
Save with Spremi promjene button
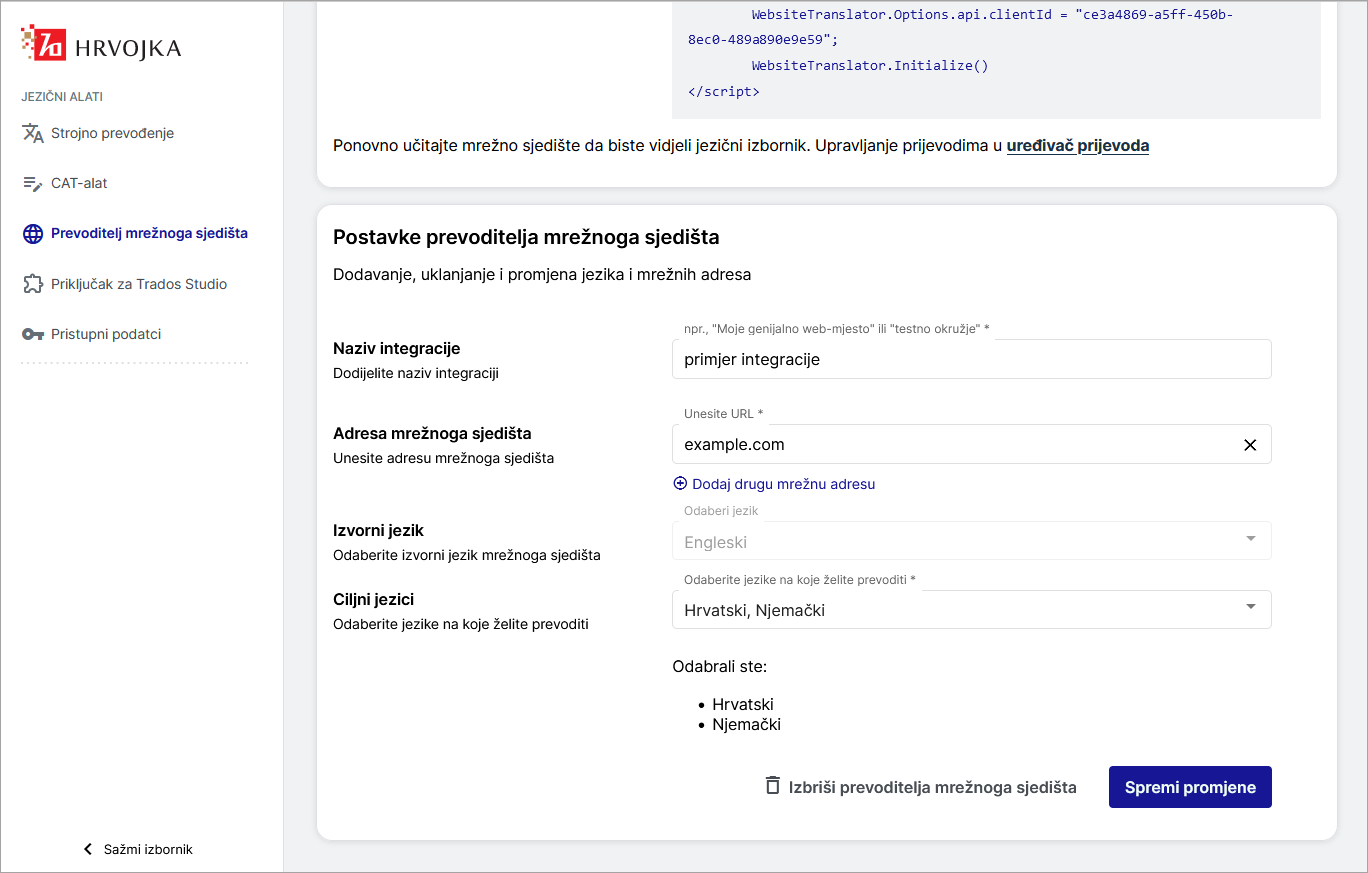(x=1190, y=787)
